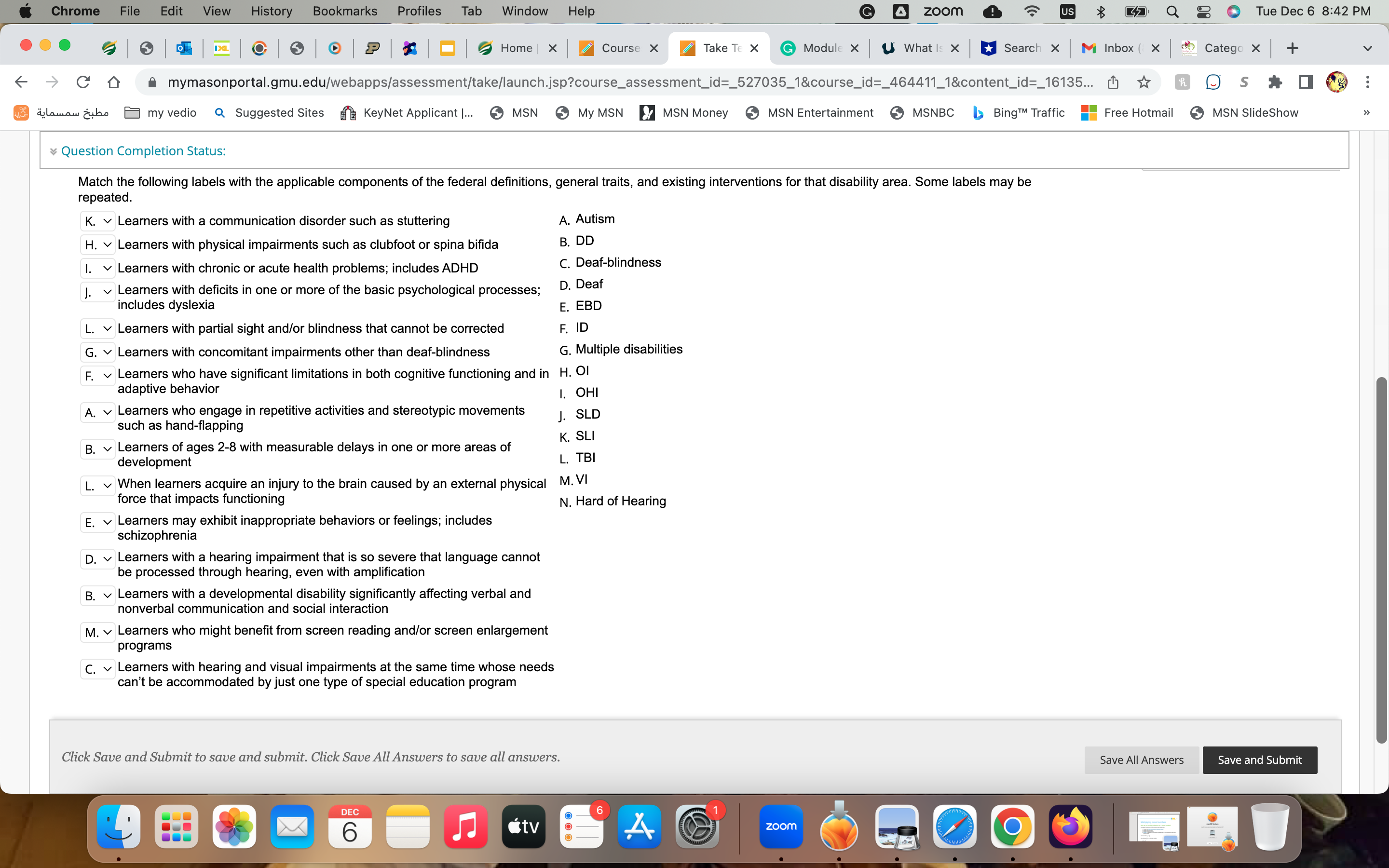Open the answer dropdown for the stuttering question
This screenshot has height=868, width=1389.
98,220
